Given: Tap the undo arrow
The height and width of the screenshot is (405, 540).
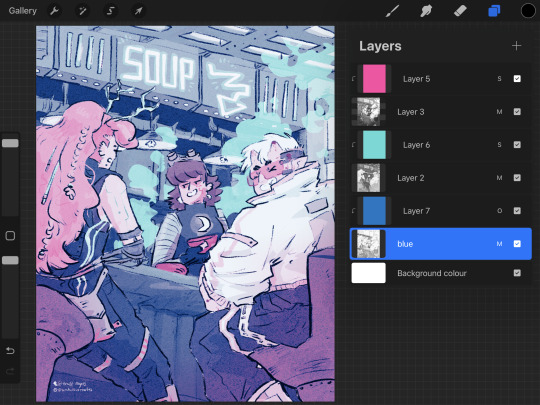Looking at the screenshot, I should click(10, 351).
